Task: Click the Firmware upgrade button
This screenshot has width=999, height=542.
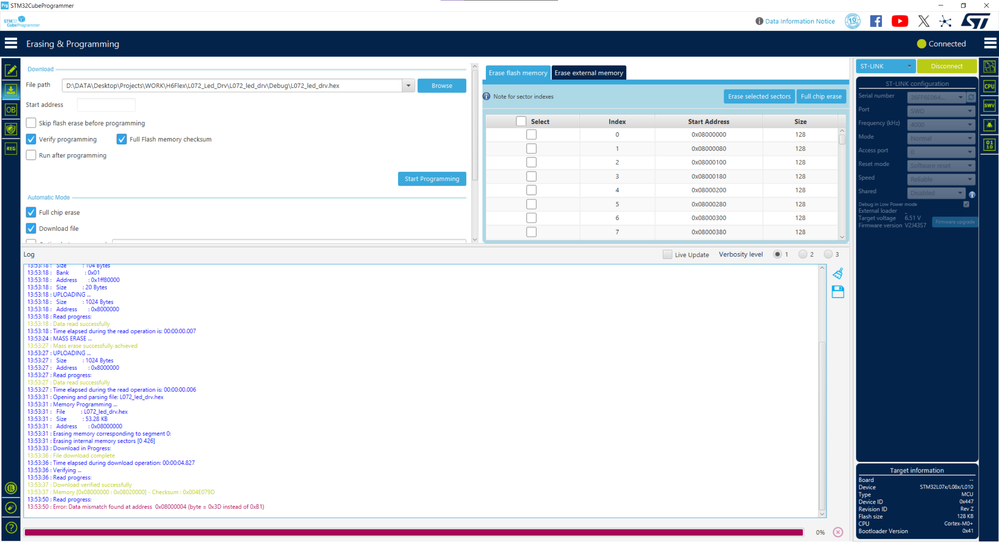Action: point(954,222)
